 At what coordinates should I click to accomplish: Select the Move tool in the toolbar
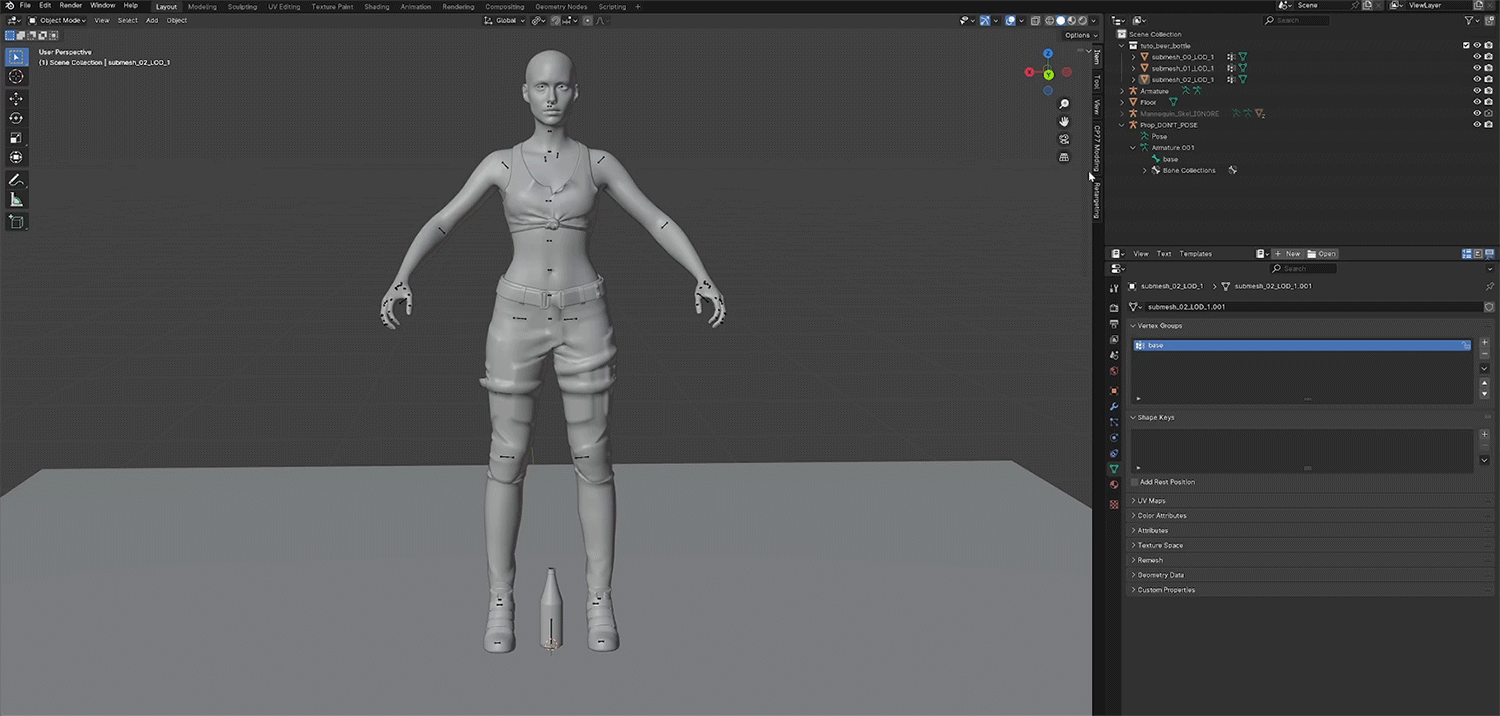[x=16, y=99]
